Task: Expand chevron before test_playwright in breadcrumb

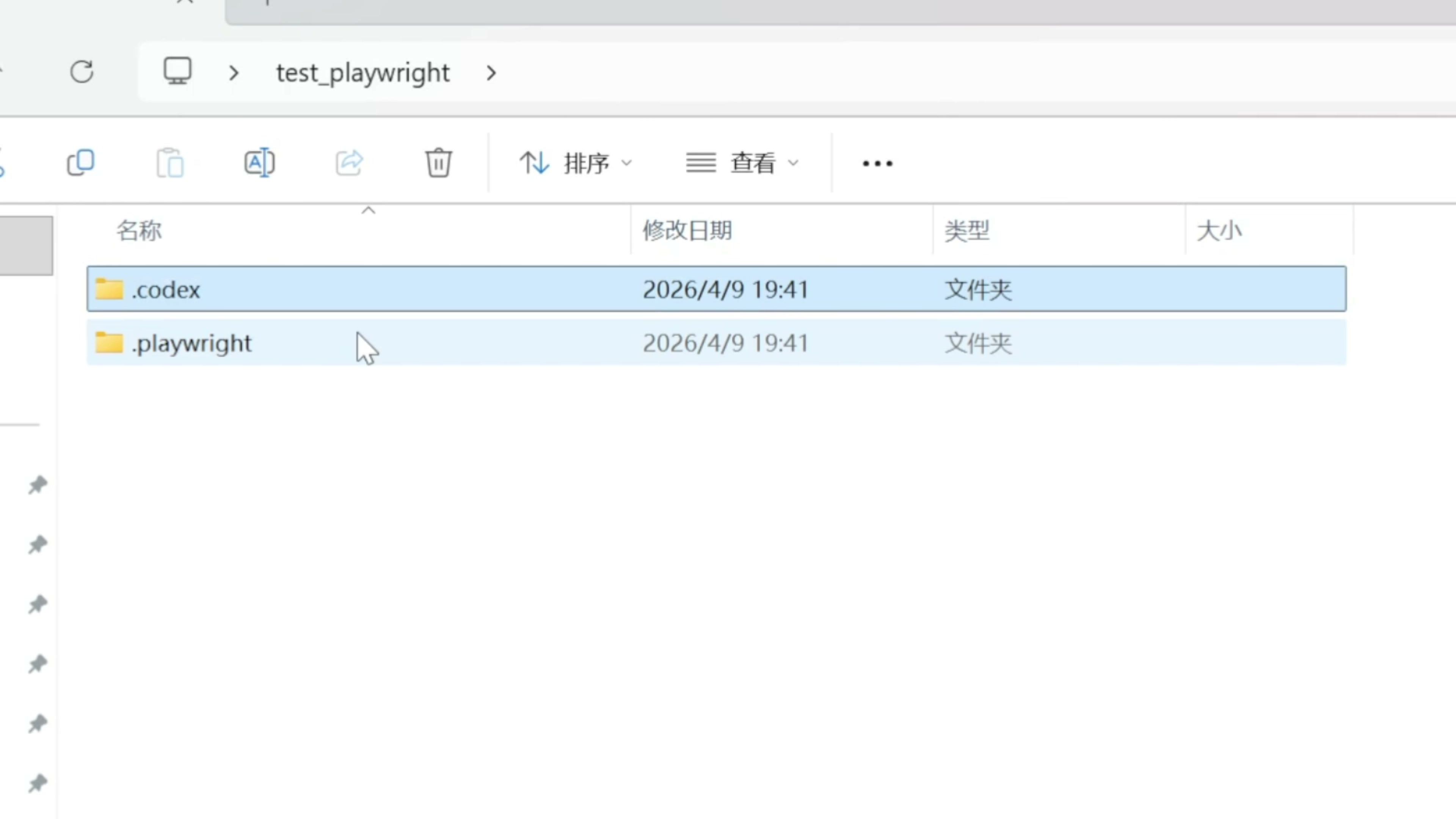Action: [x=234, y=73]
